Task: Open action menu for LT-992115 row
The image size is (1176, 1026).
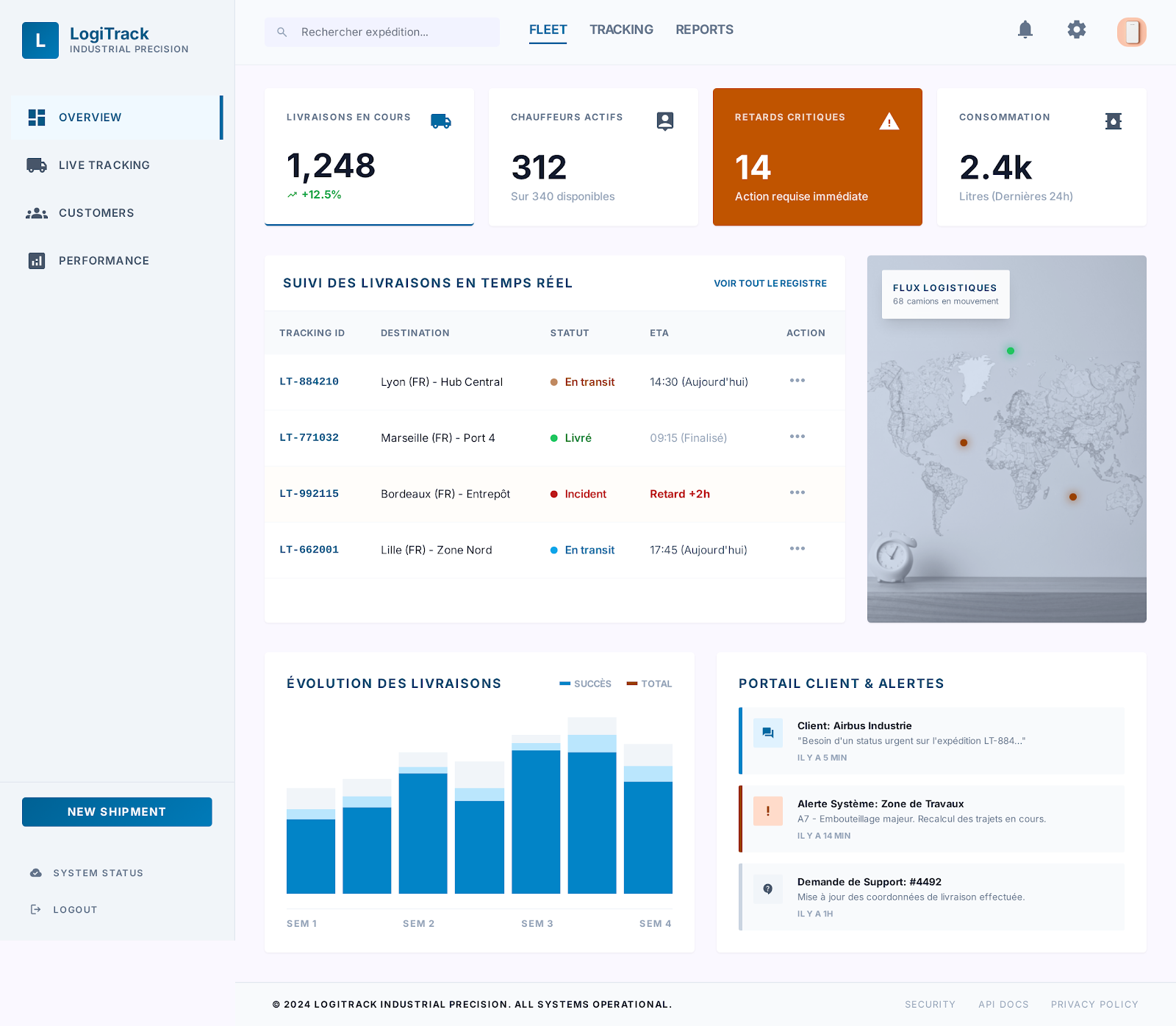Action: tap(797, 492)
